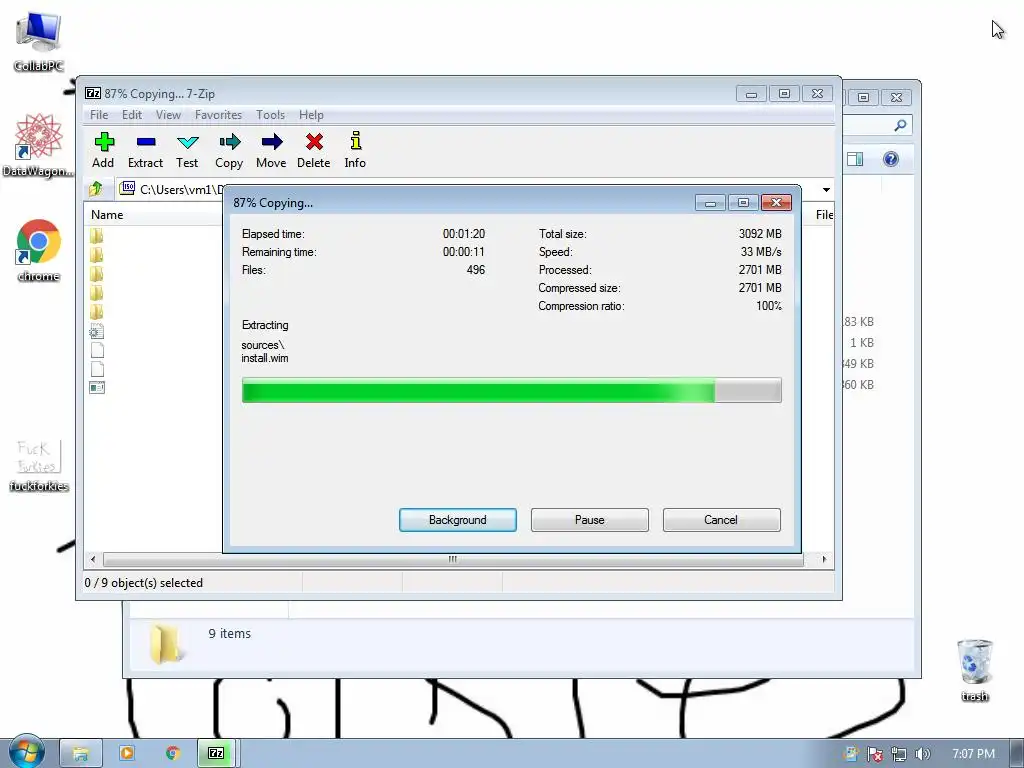Click the volume speaker tray icon
The image size is (1024, 768).
(922, 754)
